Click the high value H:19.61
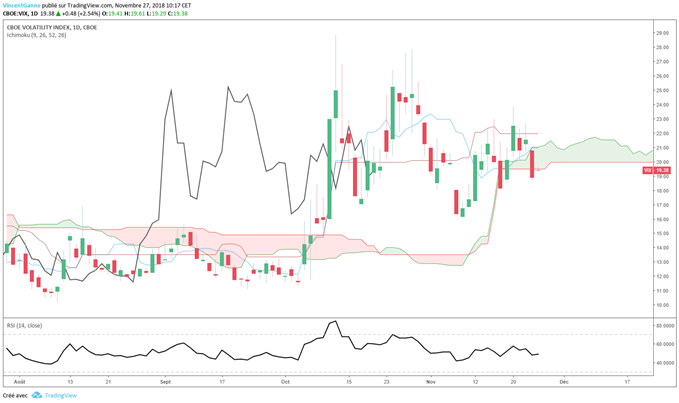The height and width of the screenshot is (403, 679). tap(134, 14)
